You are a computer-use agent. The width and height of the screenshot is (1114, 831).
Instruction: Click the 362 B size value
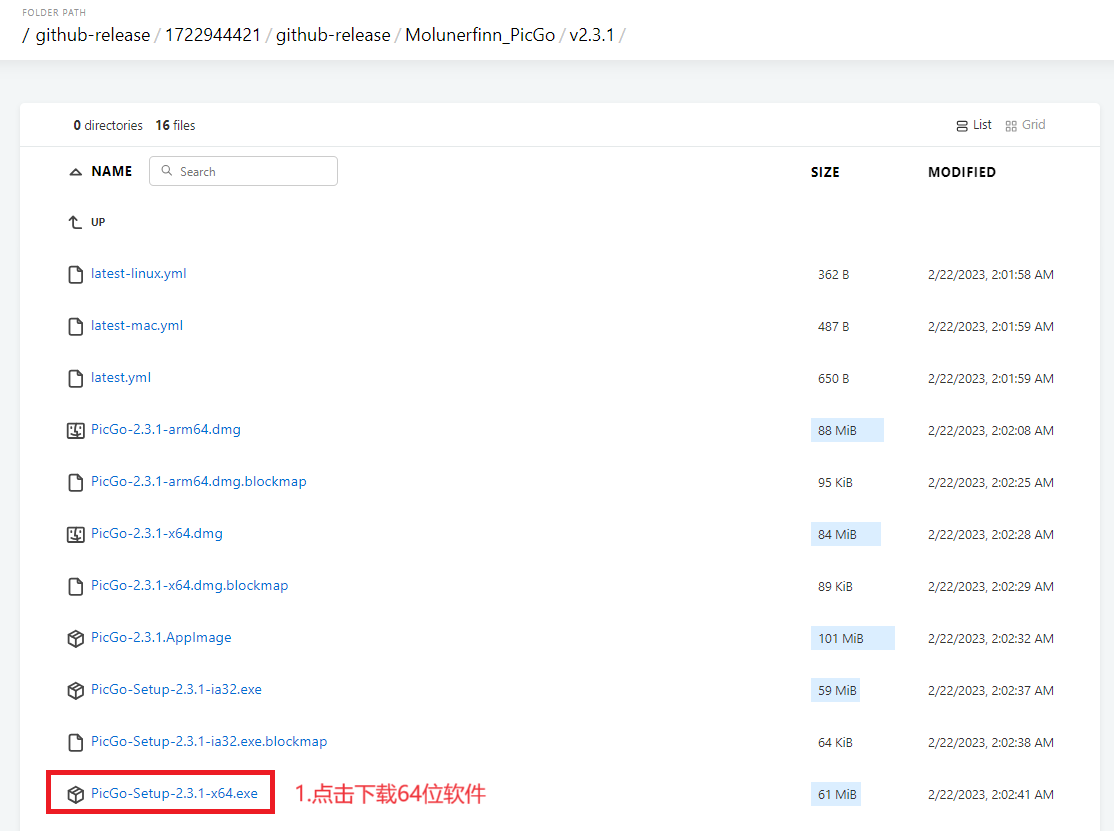click(833, 275)
